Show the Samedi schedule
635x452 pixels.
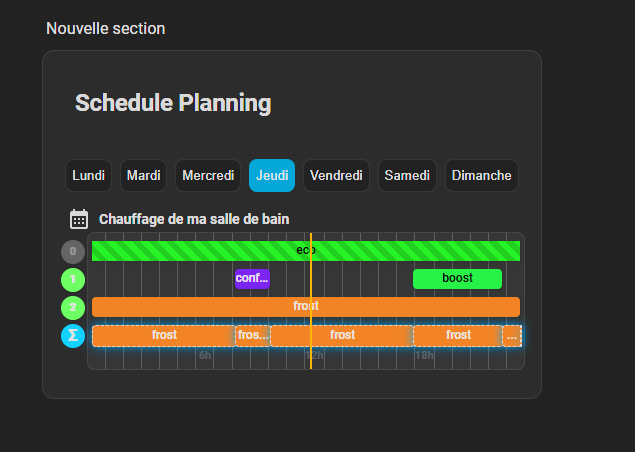pos(407,176)
